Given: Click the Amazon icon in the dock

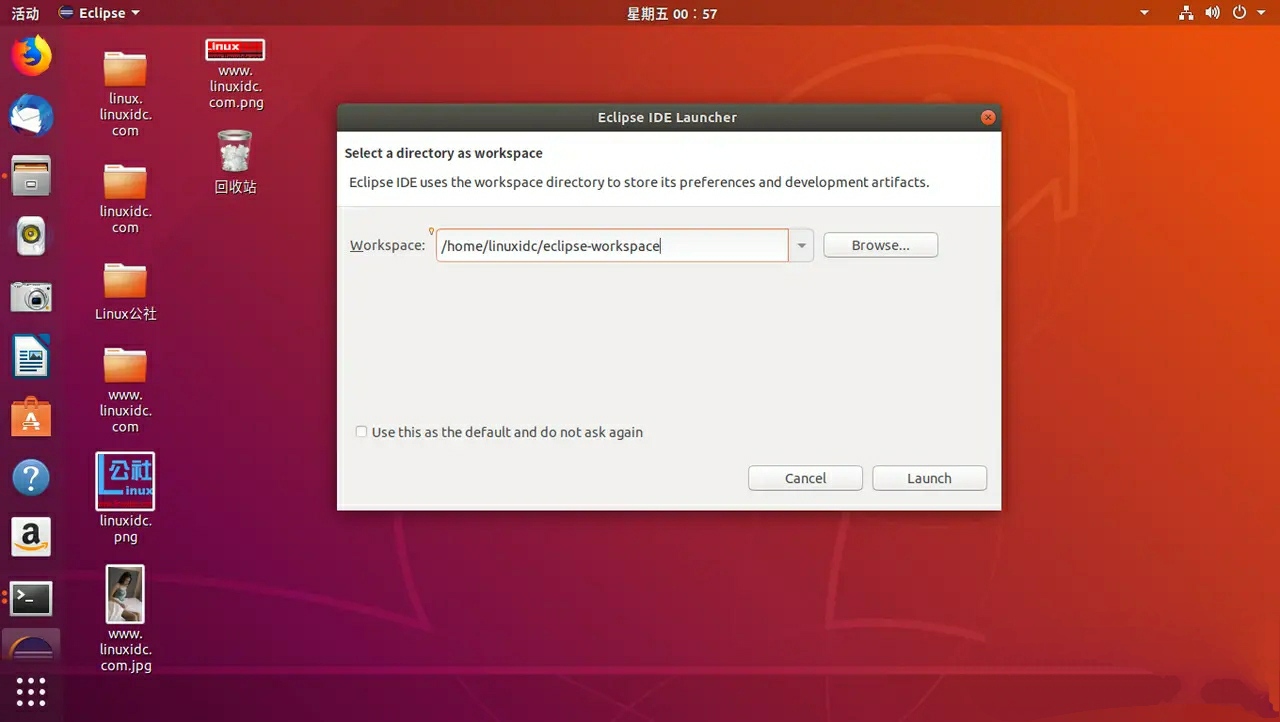Looking at the screenshot, I should click(x=31, y=537).
